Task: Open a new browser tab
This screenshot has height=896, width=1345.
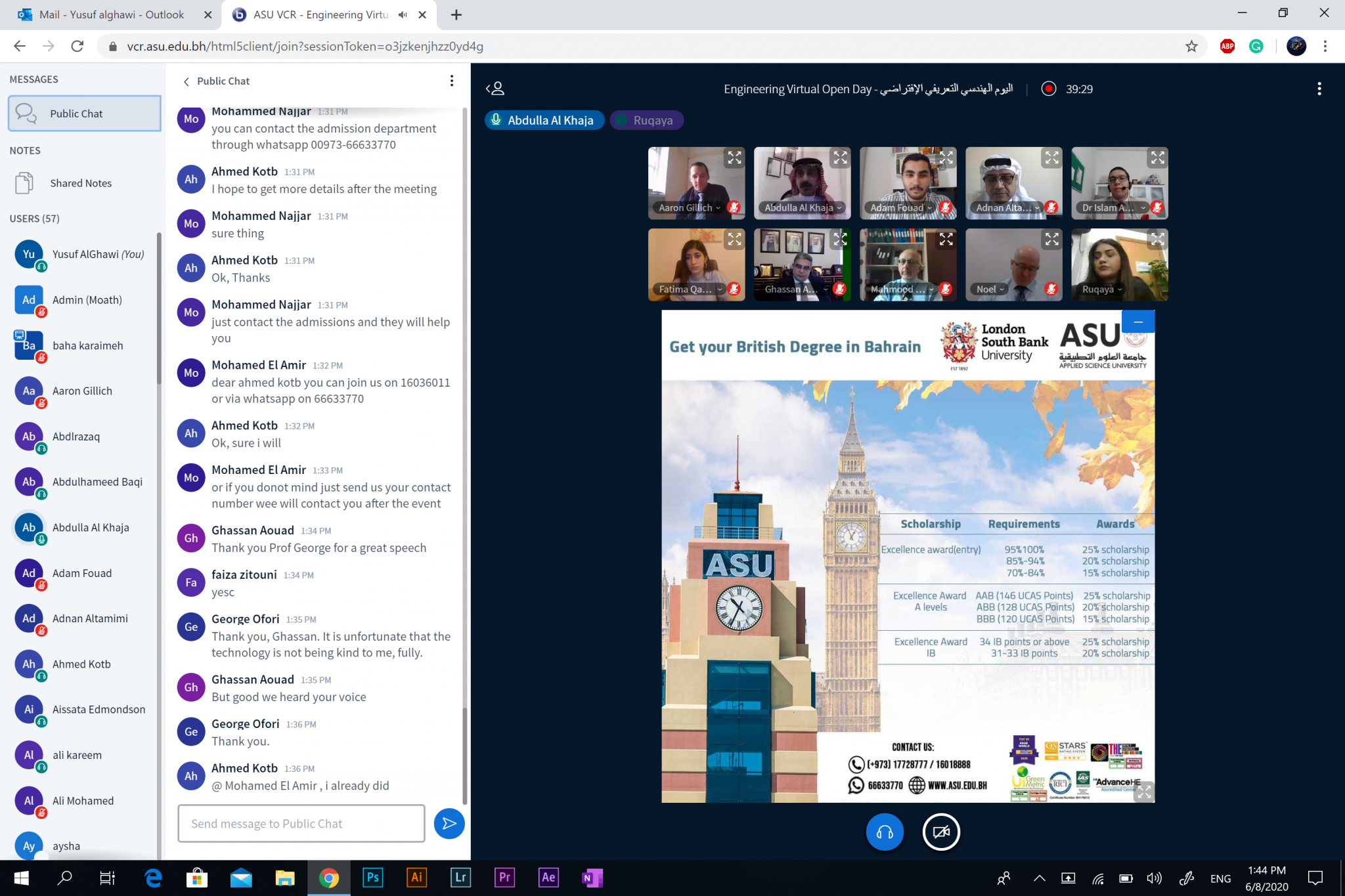Action: coord(456,14)
